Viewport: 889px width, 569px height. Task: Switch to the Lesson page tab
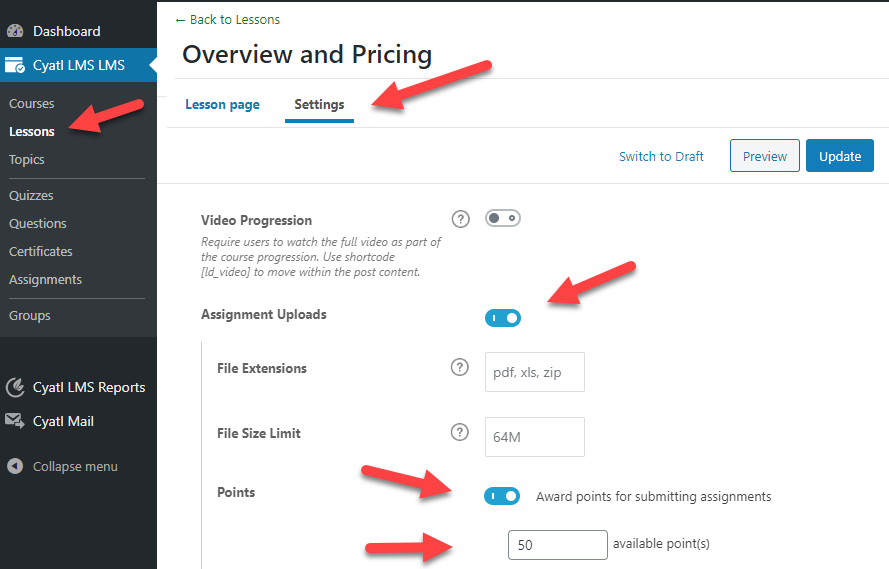[x=222, y=104]
